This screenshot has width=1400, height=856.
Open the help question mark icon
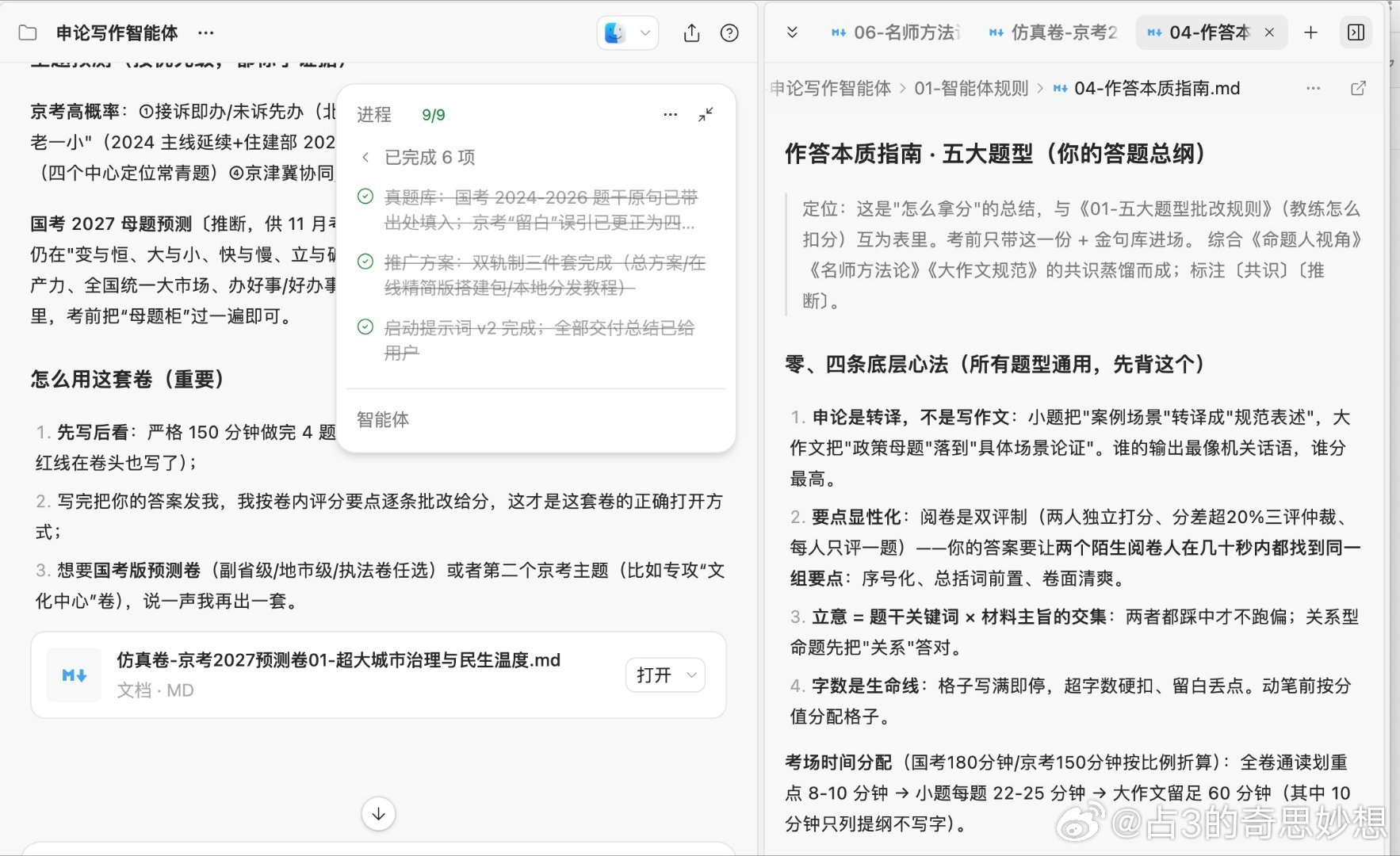[x=729, y=33]
